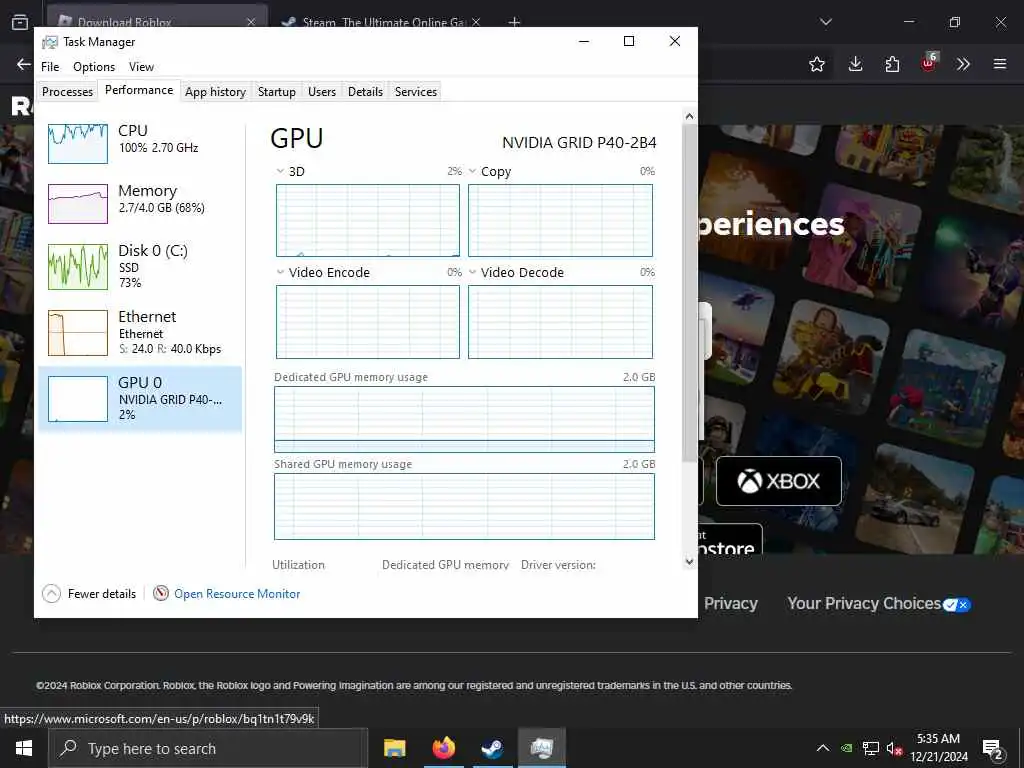
Task: Show hidden system tray icons
Action: [823, 748]
